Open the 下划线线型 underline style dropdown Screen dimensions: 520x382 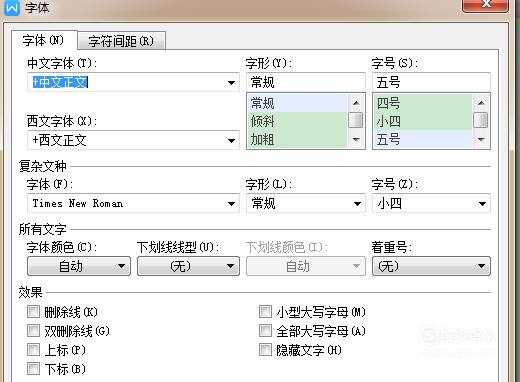click(x=188, y=266)
